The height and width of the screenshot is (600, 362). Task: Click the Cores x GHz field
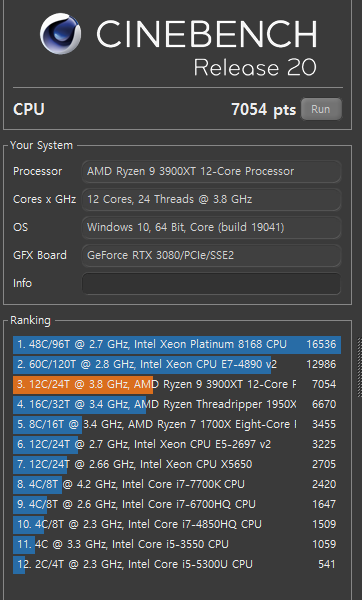coord(211,199)
